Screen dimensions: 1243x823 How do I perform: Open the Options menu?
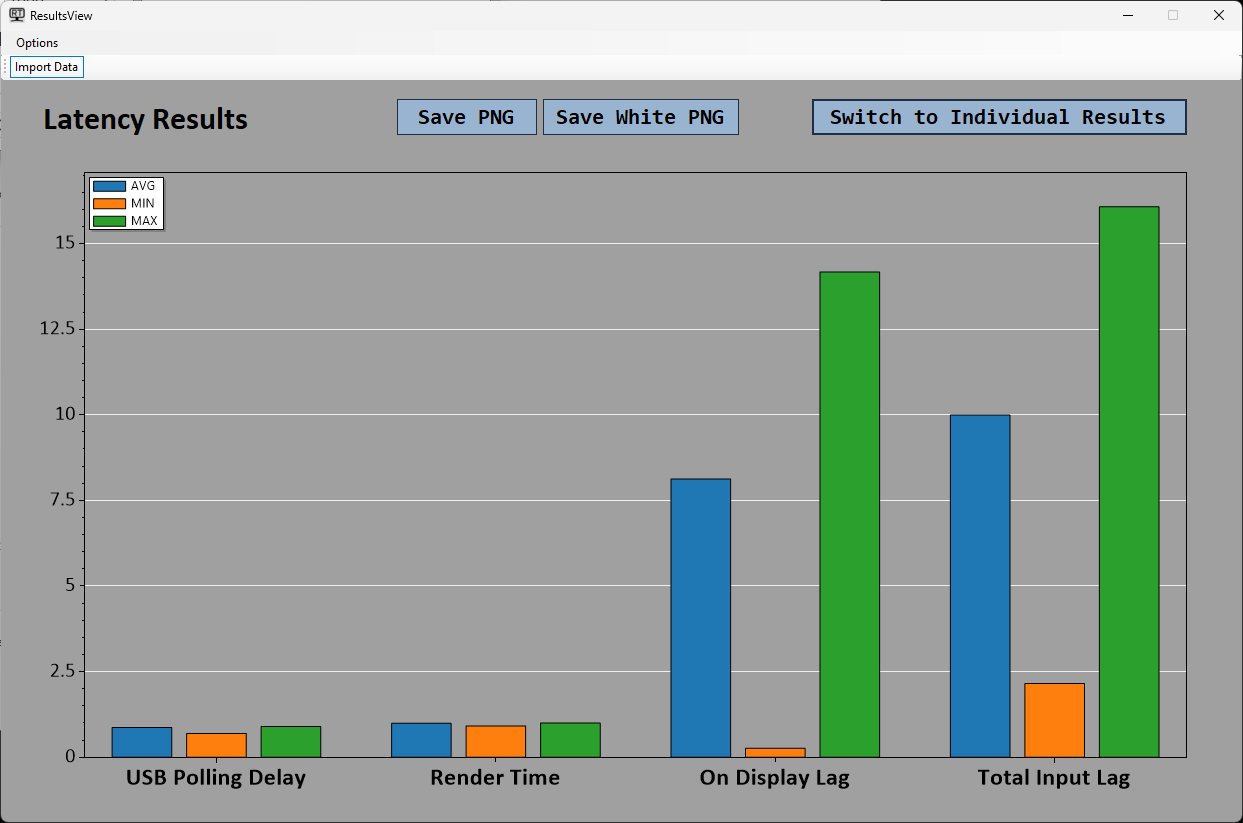pyautogui.click(x=37, y=43)
